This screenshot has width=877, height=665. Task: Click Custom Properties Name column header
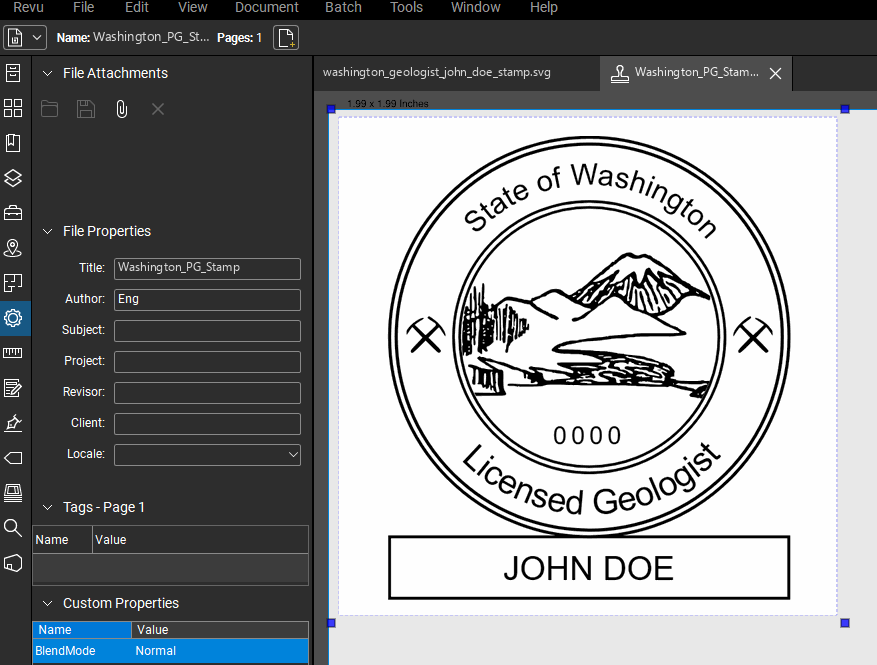82,630
